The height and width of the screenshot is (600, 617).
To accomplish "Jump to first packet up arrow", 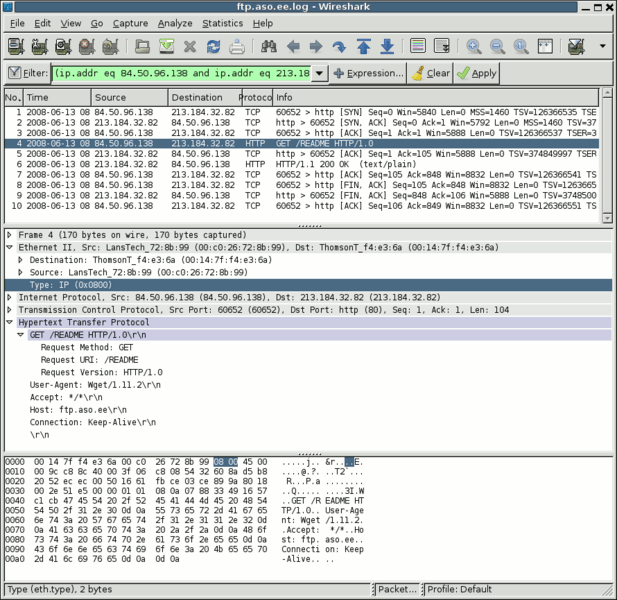I will [364, 46].
